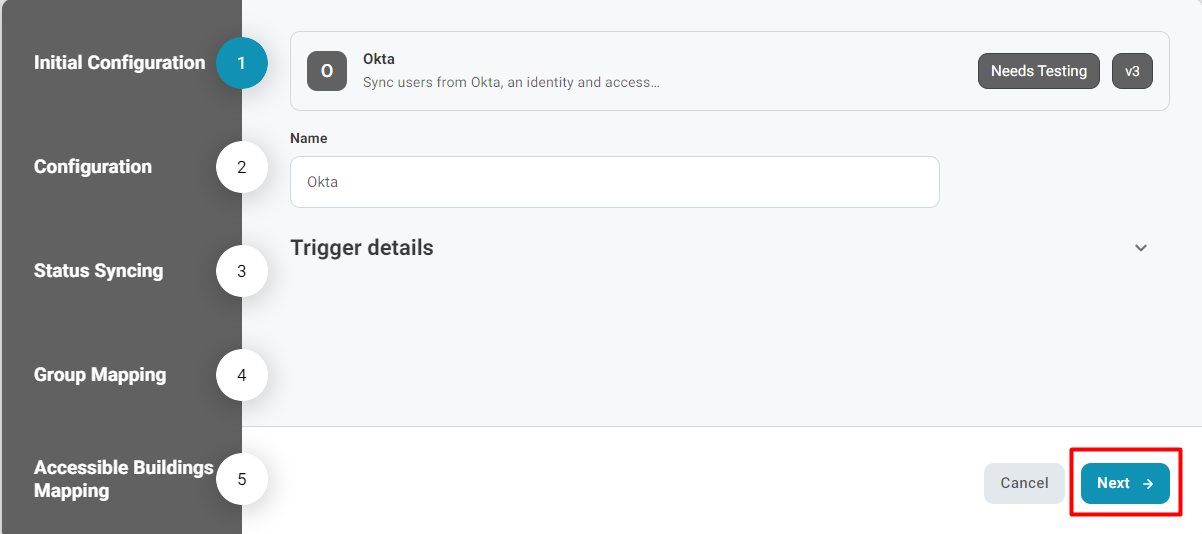The height and width of the screenshot is (534, 1202).
Task: Switch to the Configuration step
Action: pyautogui.click(x=93, y=166)
